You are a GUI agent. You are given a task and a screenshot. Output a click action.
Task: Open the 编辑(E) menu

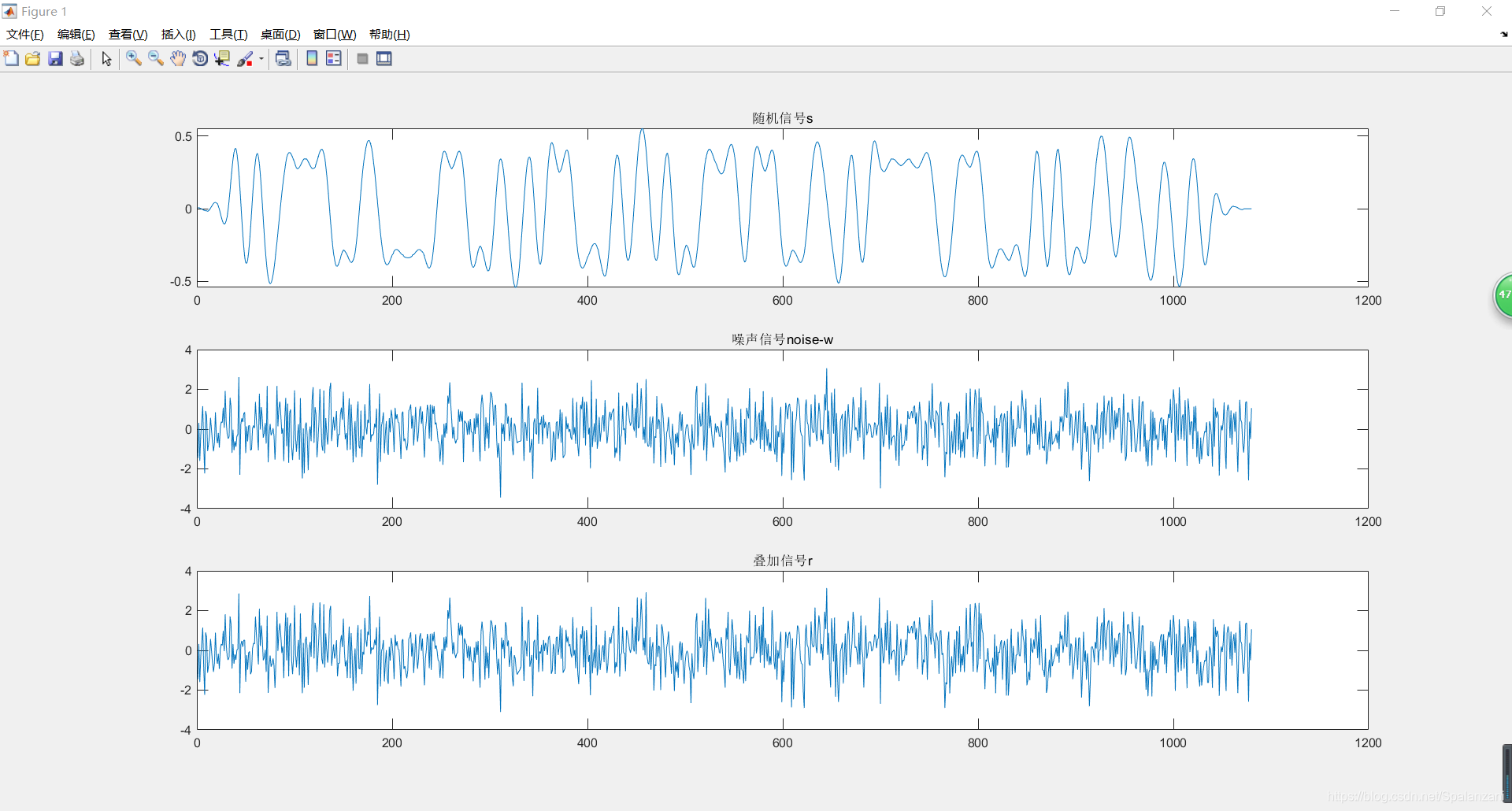(76, 35)
